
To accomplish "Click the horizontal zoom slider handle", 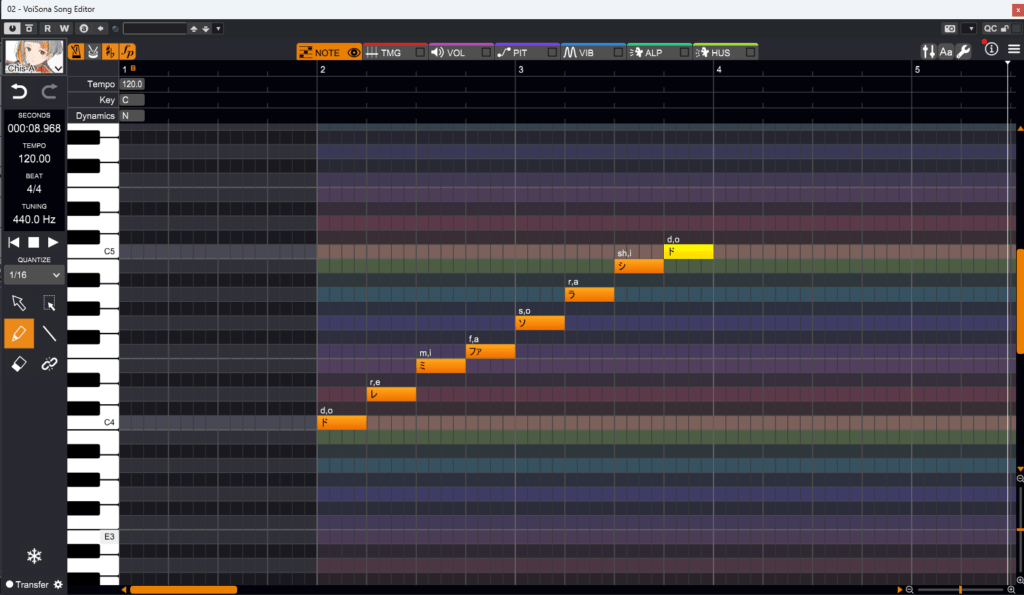I will click(960, 590).
